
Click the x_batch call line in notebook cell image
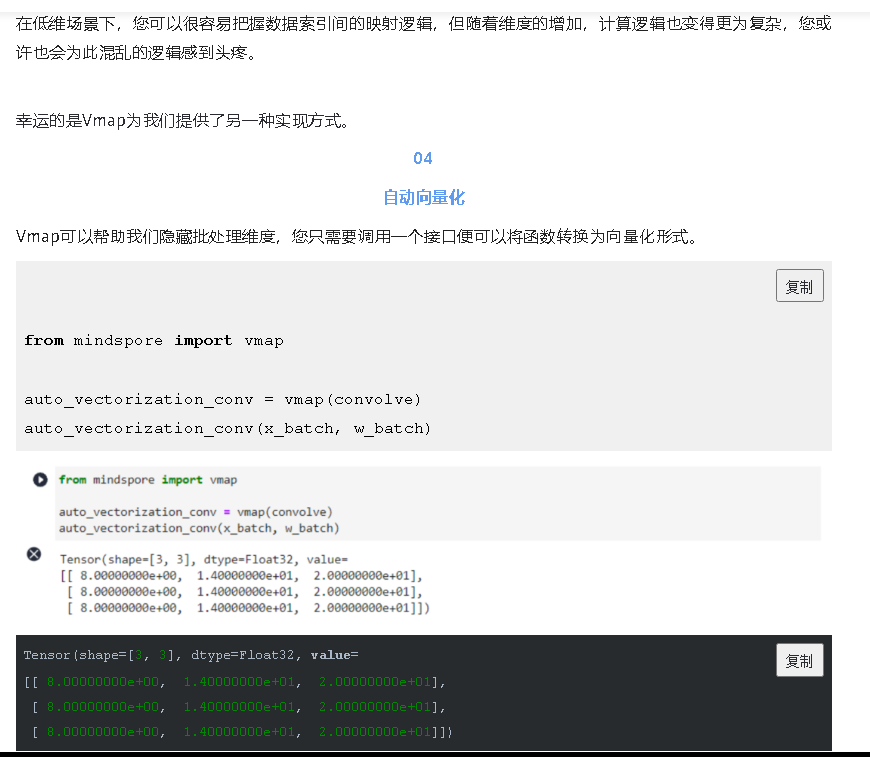(x=198, y=527)
